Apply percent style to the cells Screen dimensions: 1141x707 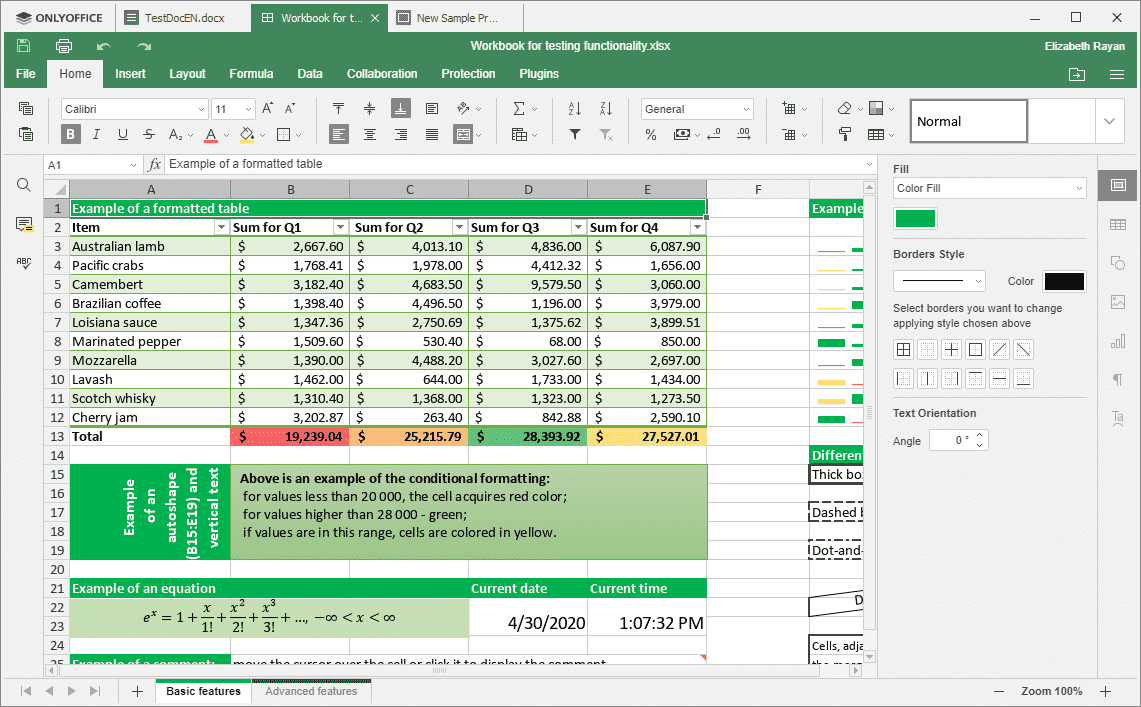point(651,135)
